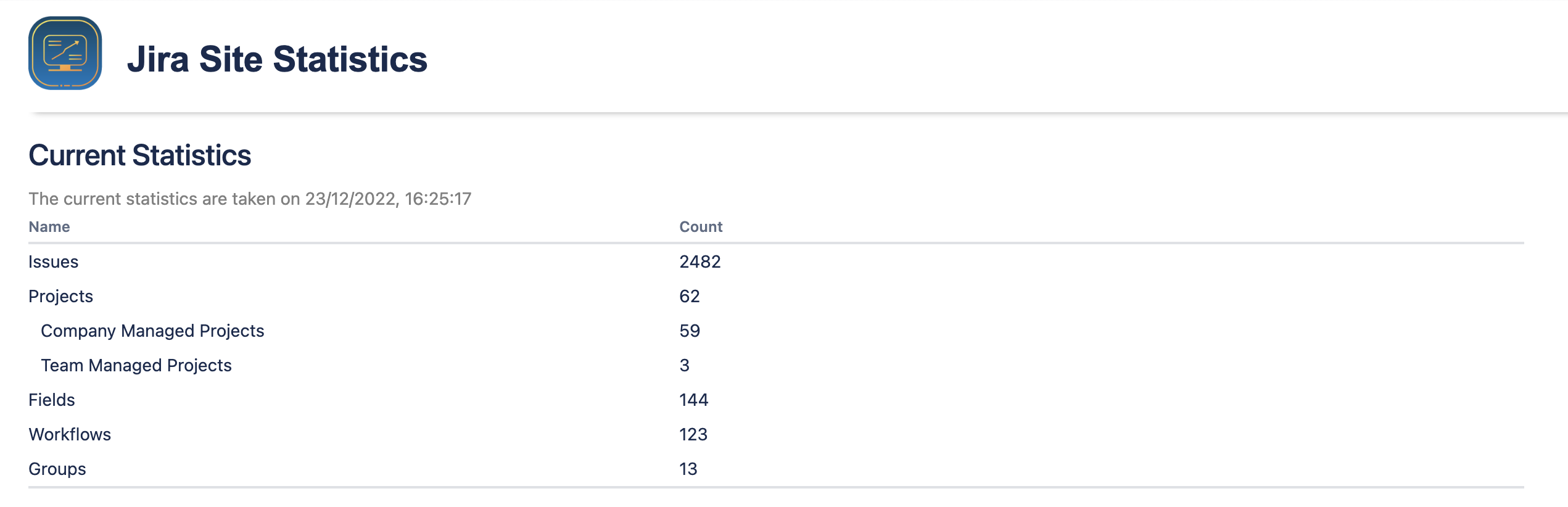The image size is (1568, 507).
Task: Click the Fields count 144
Action: (x=694, y=400)
